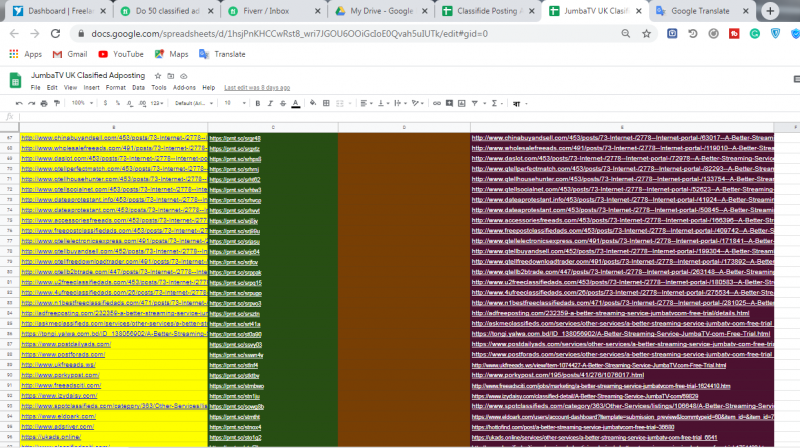The image size is (800, 448).
Task: Insert link using the toolbar link icon
Action: click(x=437, y=104)
